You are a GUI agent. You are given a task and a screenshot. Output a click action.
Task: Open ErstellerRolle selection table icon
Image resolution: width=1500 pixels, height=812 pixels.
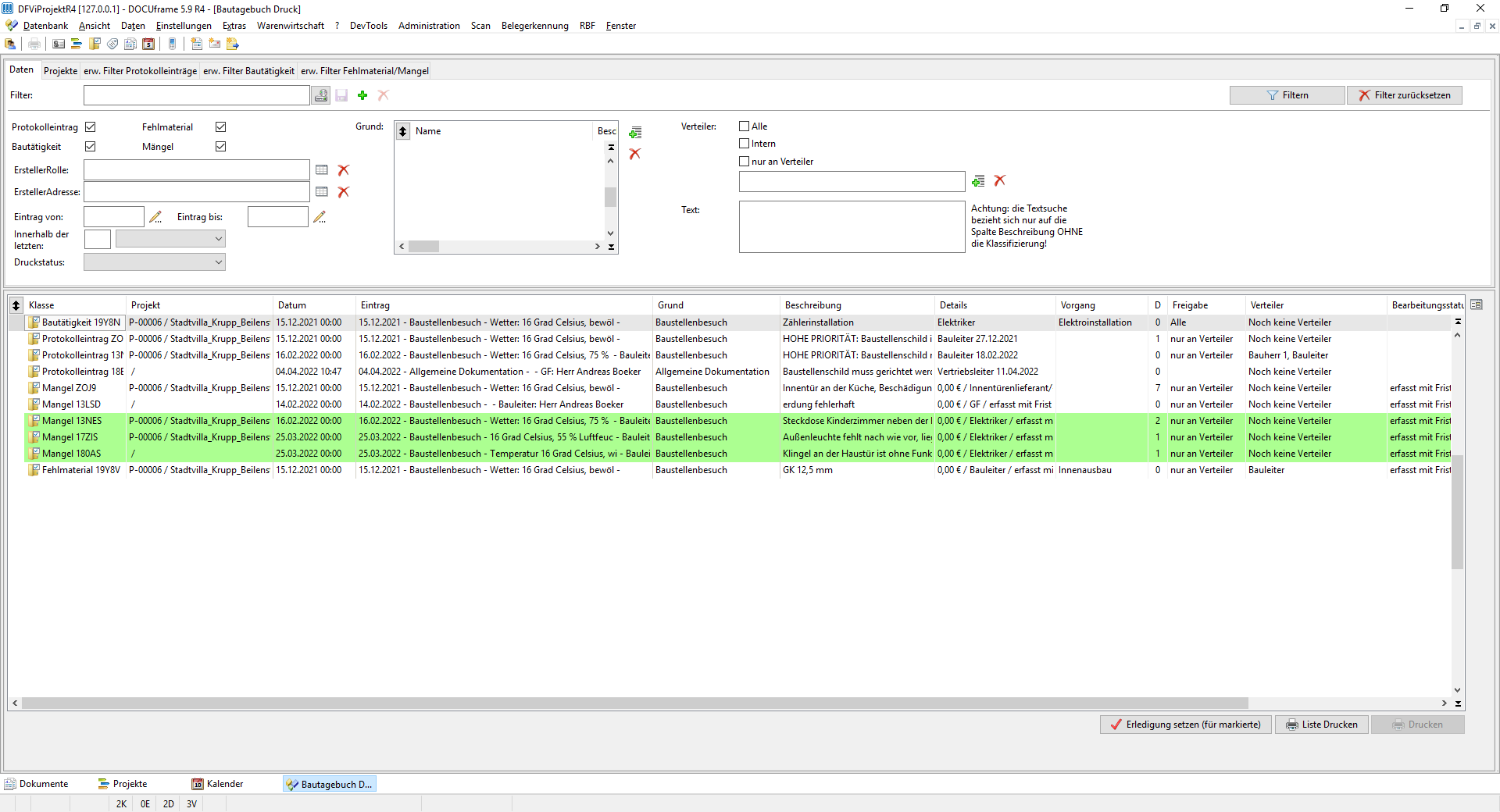[x=322, y=169]
